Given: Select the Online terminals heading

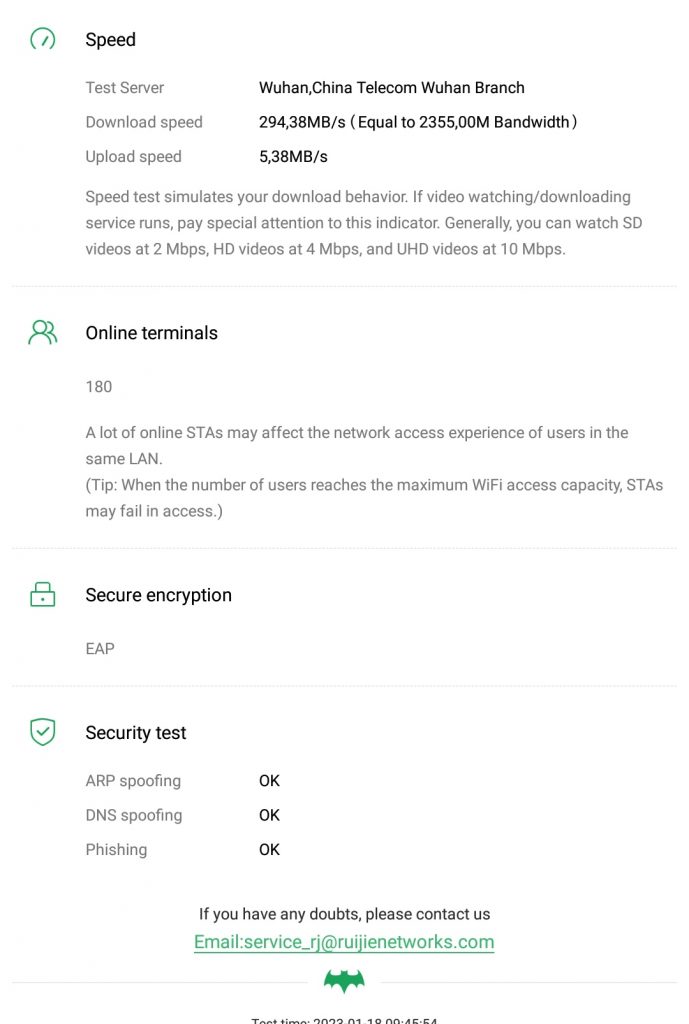Looking at the screenshot, I should click(x=151, y=333).
